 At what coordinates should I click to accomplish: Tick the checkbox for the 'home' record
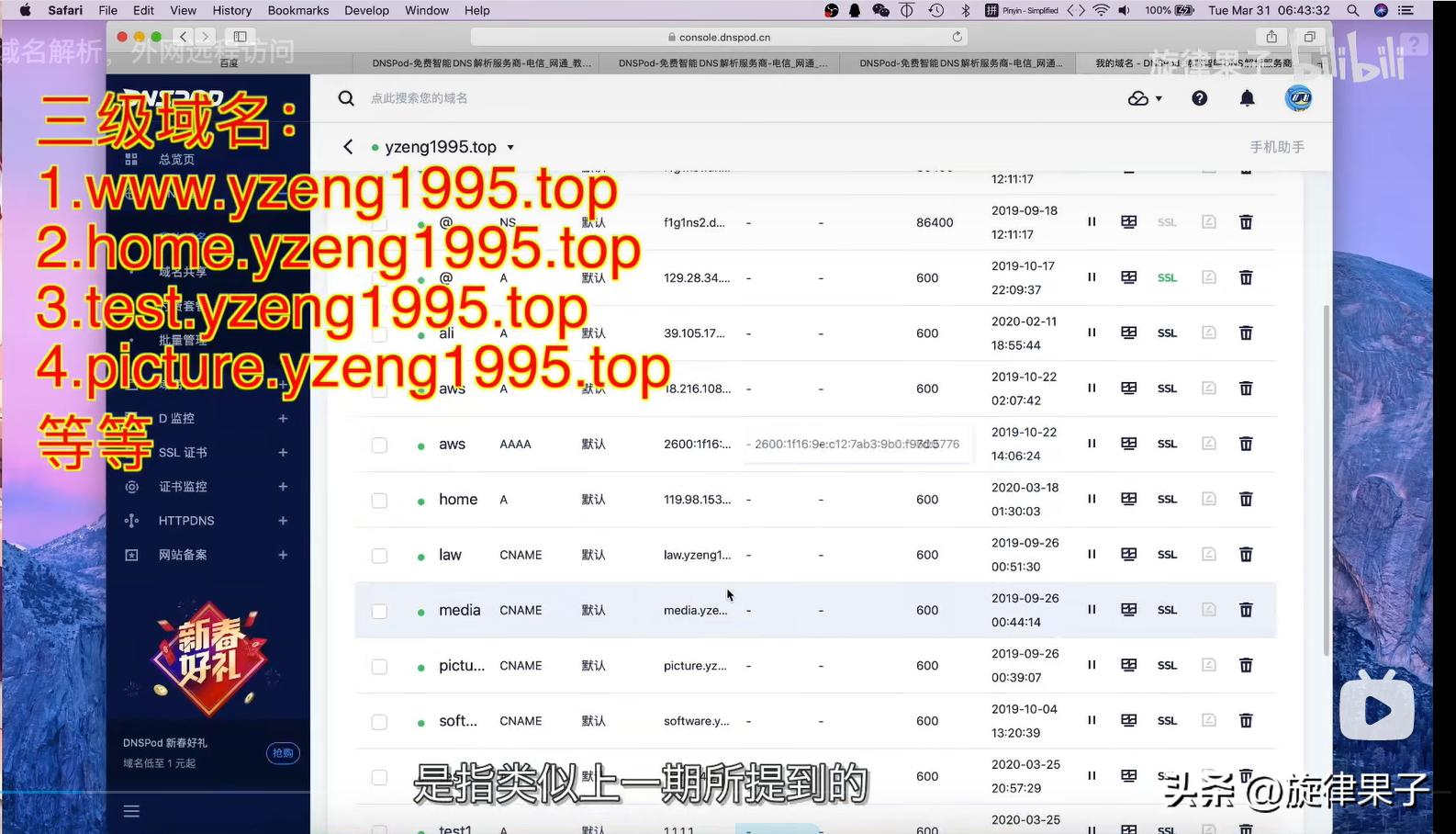[x=379, y=501]
